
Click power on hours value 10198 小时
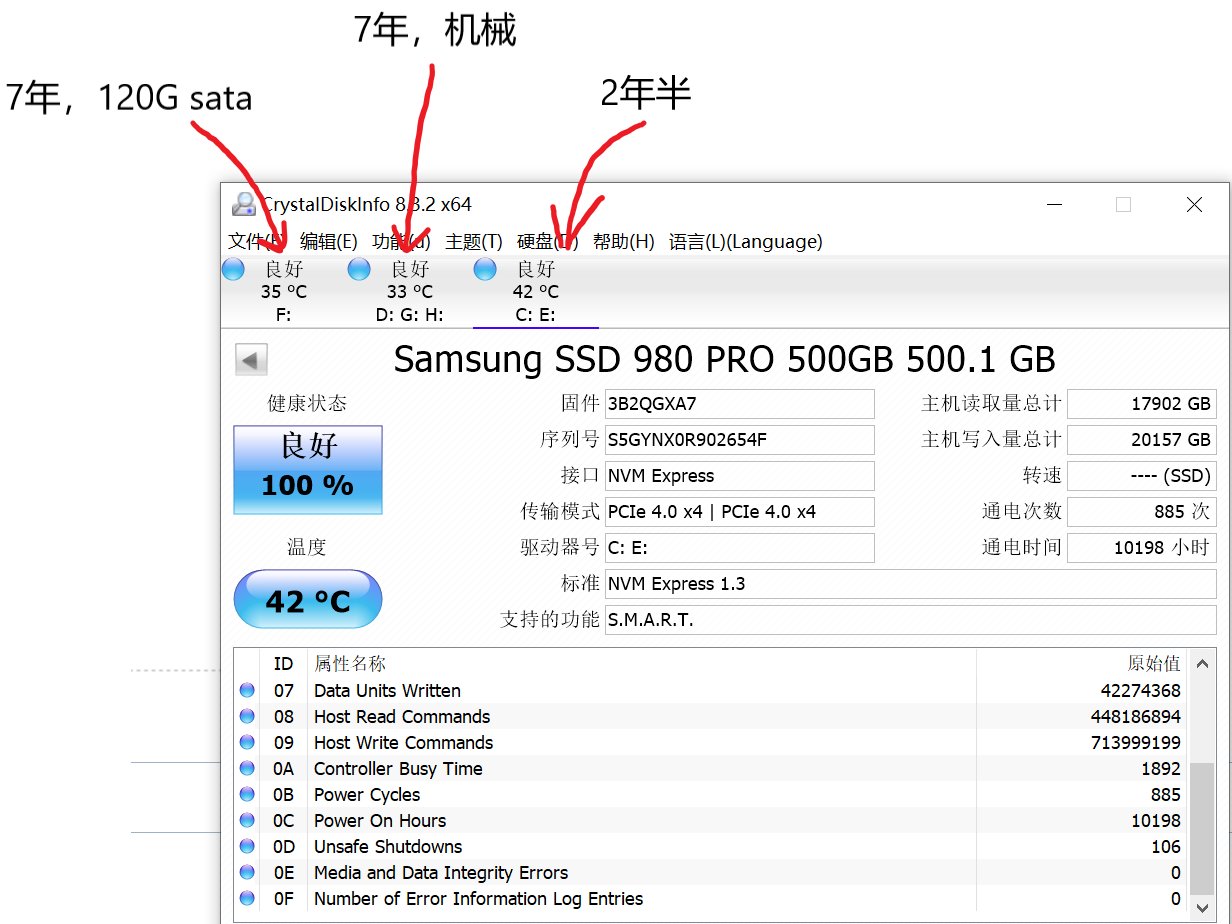click(1142, 548)
